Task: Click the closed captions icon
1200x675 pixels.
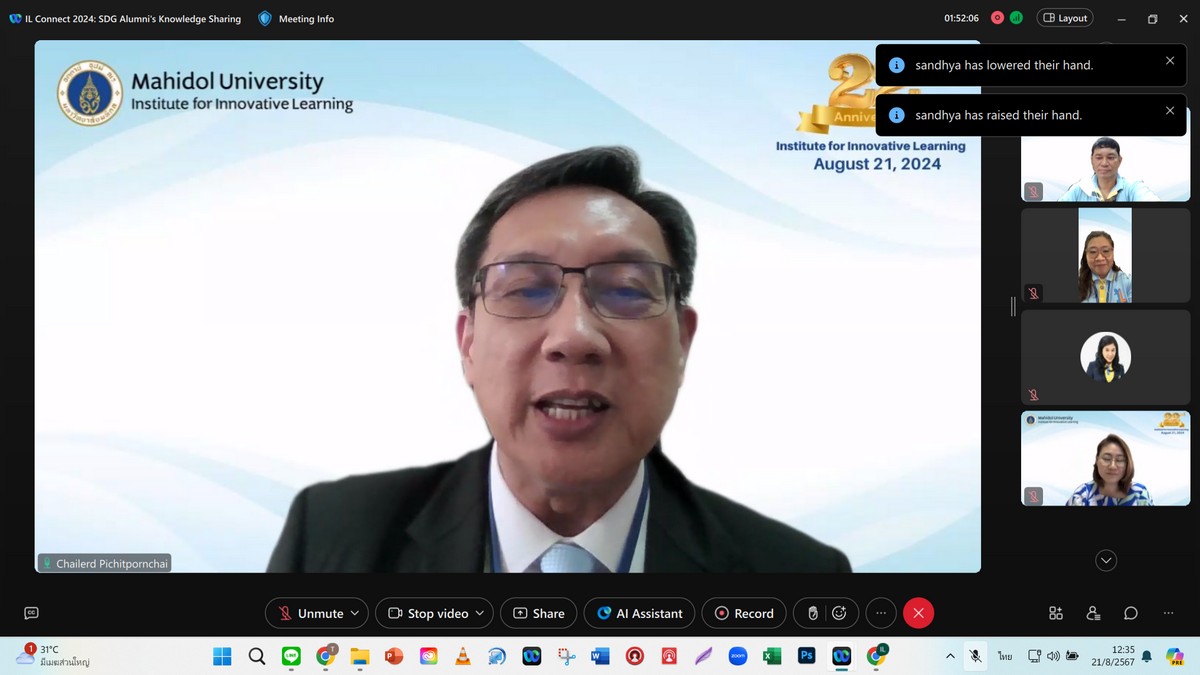Action: click(31, 613)
